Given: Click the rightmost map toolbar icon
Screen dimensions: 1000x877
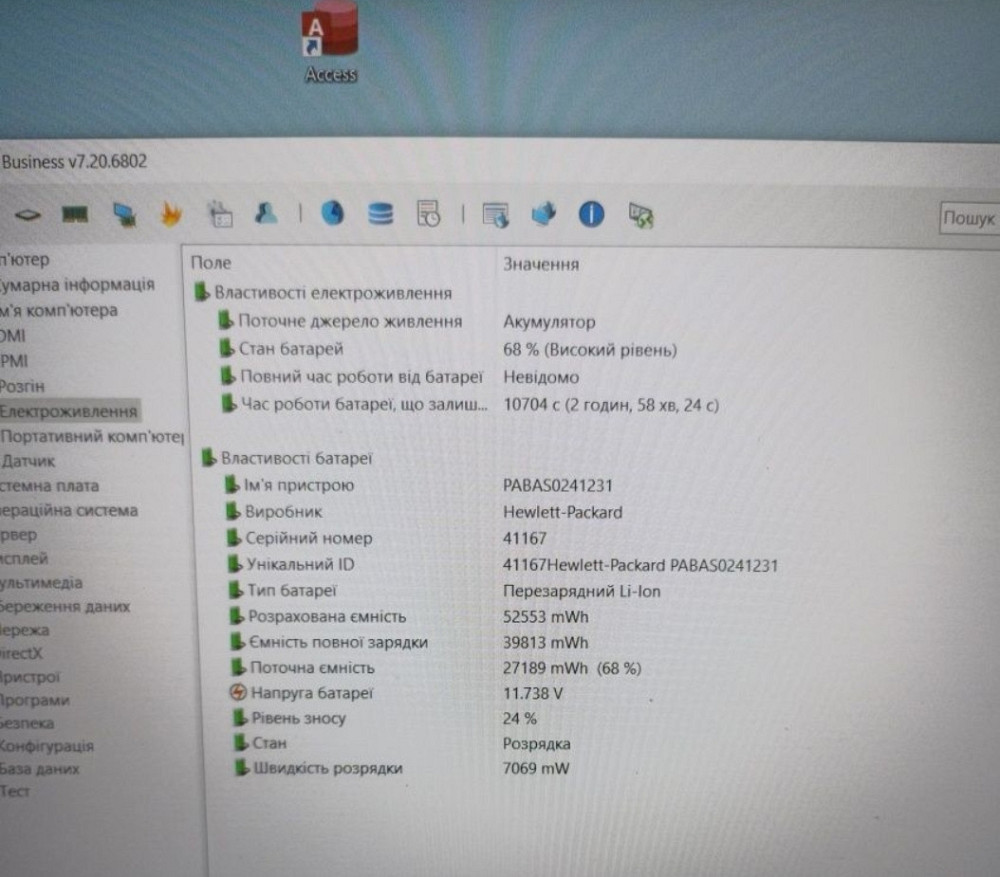Looking at the screenshot, I should coord(638,213).
